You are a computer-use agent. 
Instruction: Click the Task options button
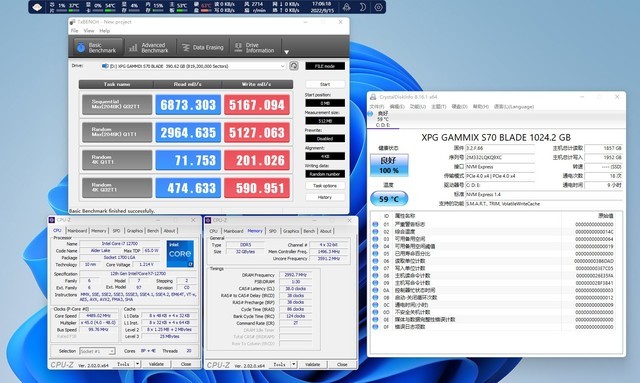(x=325, y=186)
